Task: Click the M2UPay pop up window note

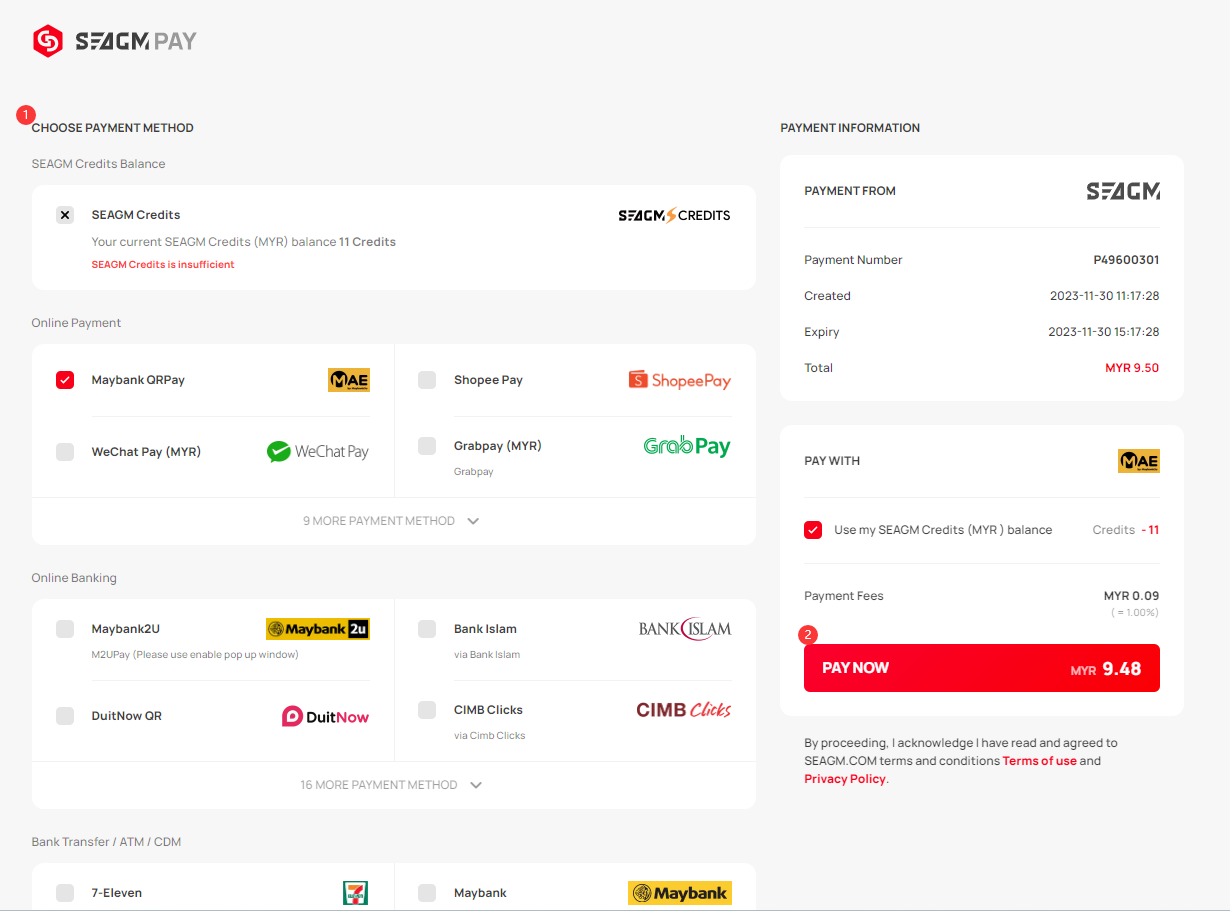Action: [195, 655]
